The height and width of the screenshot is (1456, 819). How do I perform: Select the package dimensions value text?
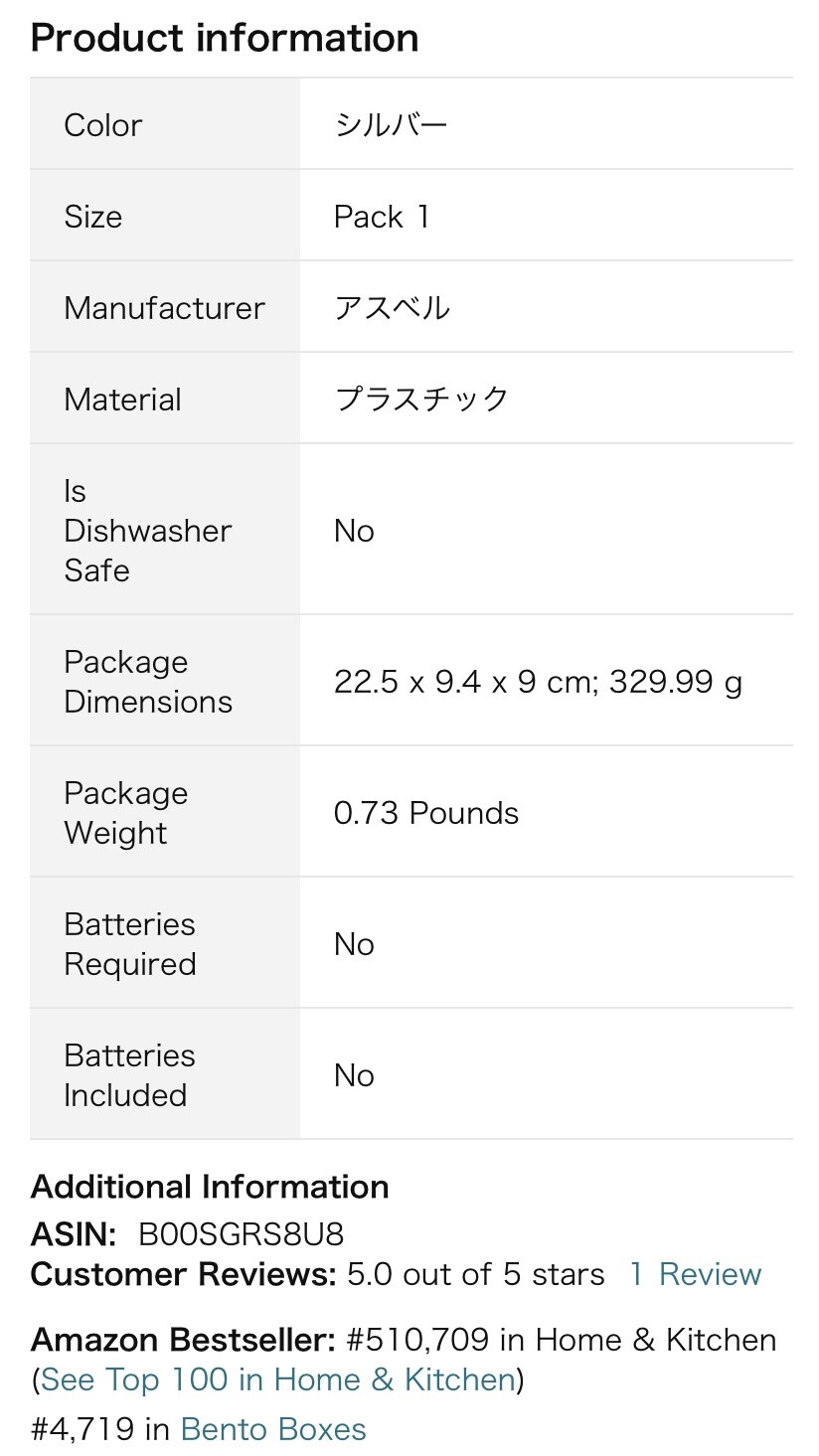coord(538,682)
